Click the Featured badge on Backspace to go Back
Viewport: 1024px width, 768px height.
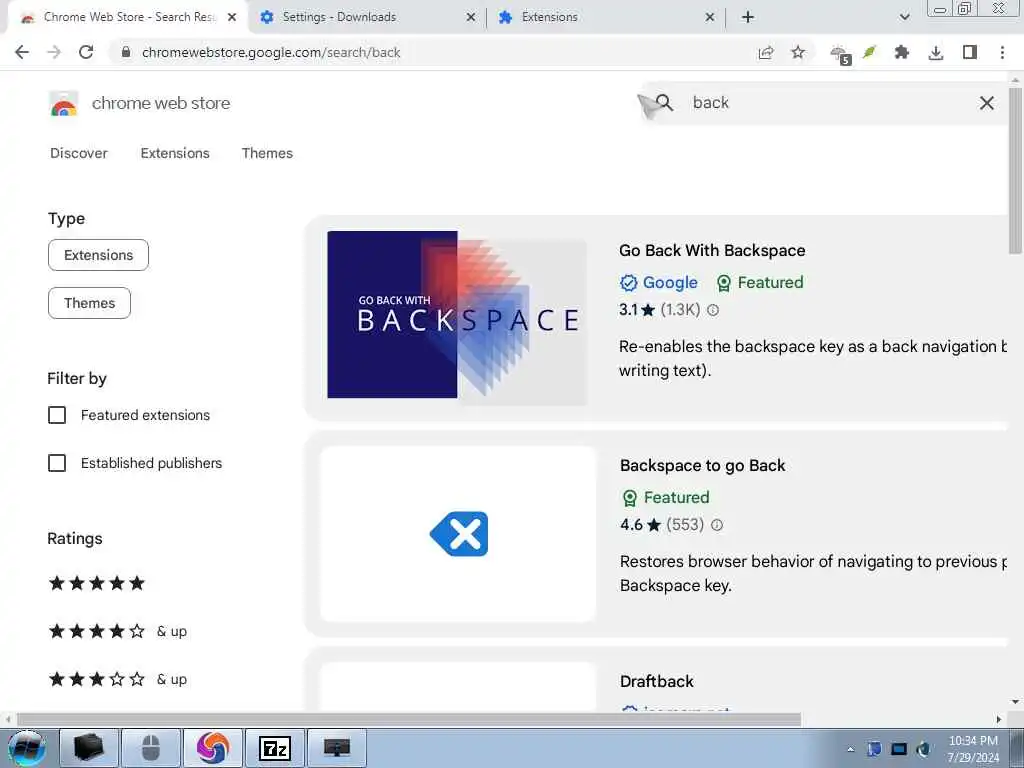[666, 498]
